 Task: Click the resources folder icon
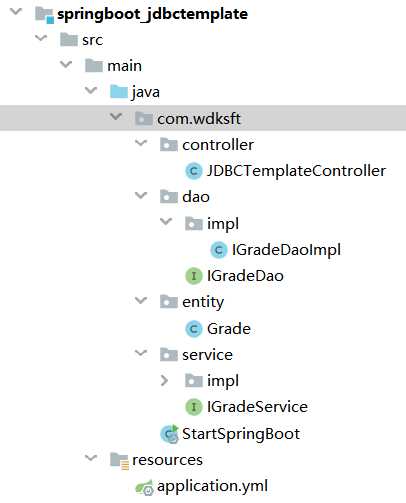[x=119, y=460]
